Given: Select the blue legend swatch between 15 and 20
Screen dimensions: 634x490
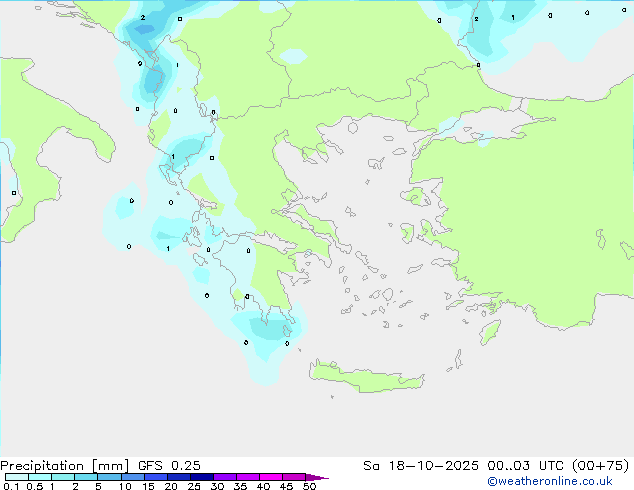Looking at the screenshot, I should coord(155,477).
